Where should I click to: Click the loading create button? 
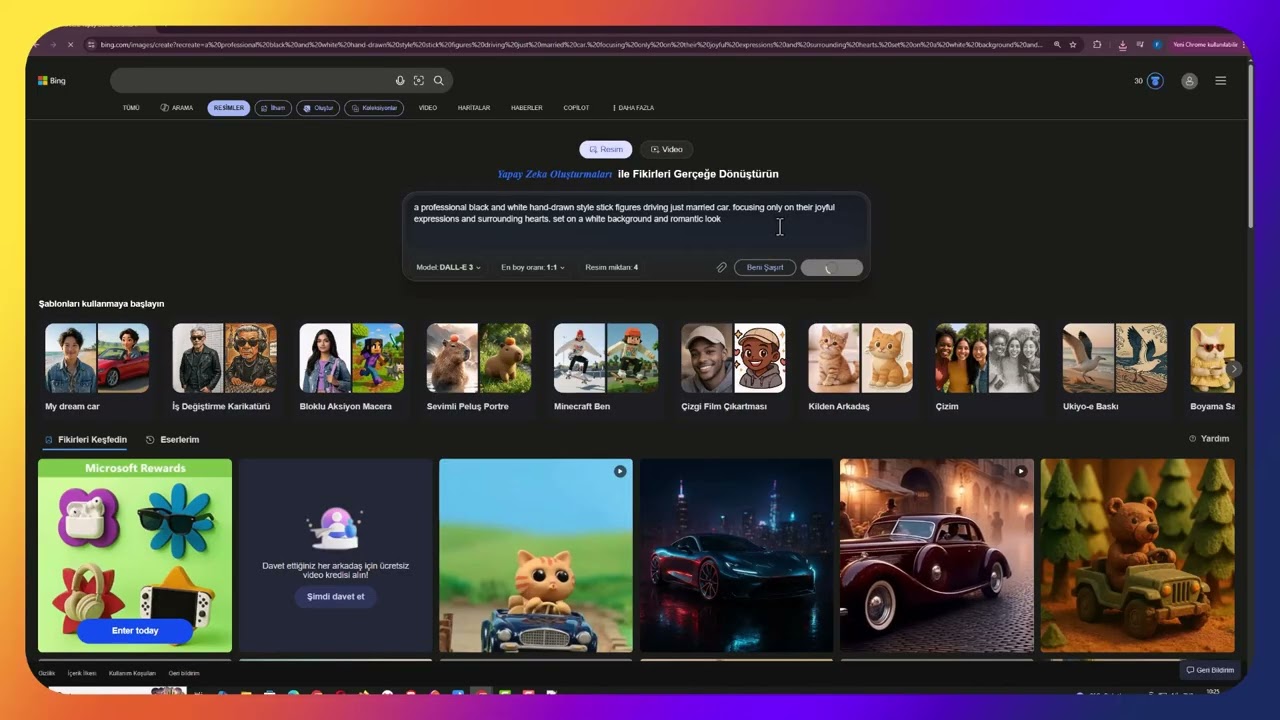coord(831,268)
